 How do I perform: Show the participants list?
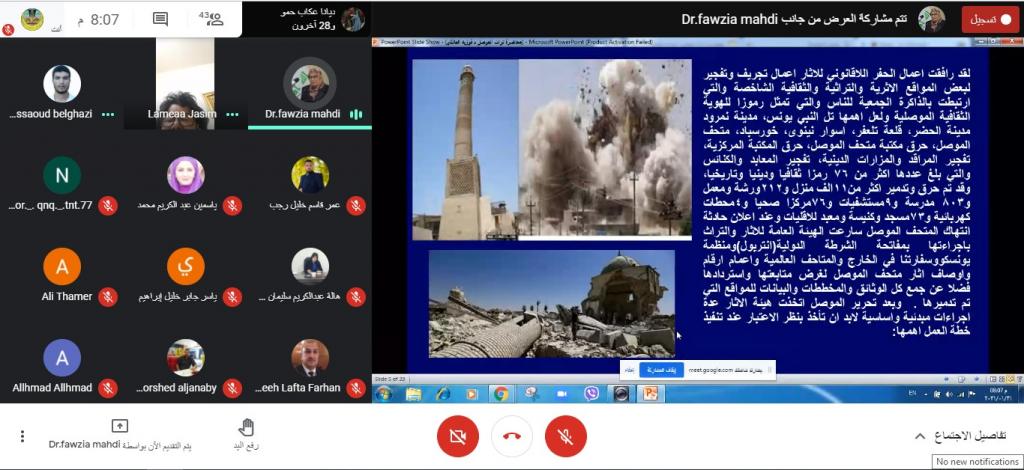(x=211, y=19)
